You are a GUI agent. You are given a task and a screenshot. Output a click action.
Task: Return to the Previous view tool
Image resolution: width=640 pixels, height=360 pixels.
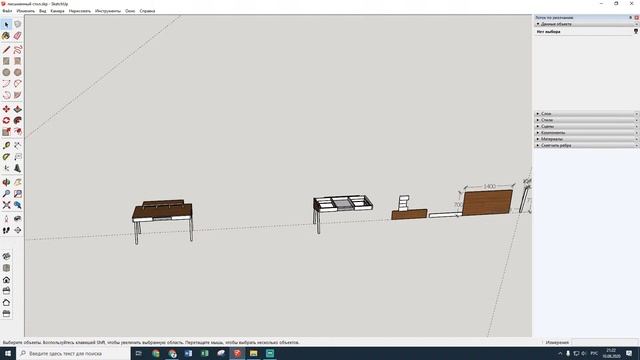coord(18,205)
